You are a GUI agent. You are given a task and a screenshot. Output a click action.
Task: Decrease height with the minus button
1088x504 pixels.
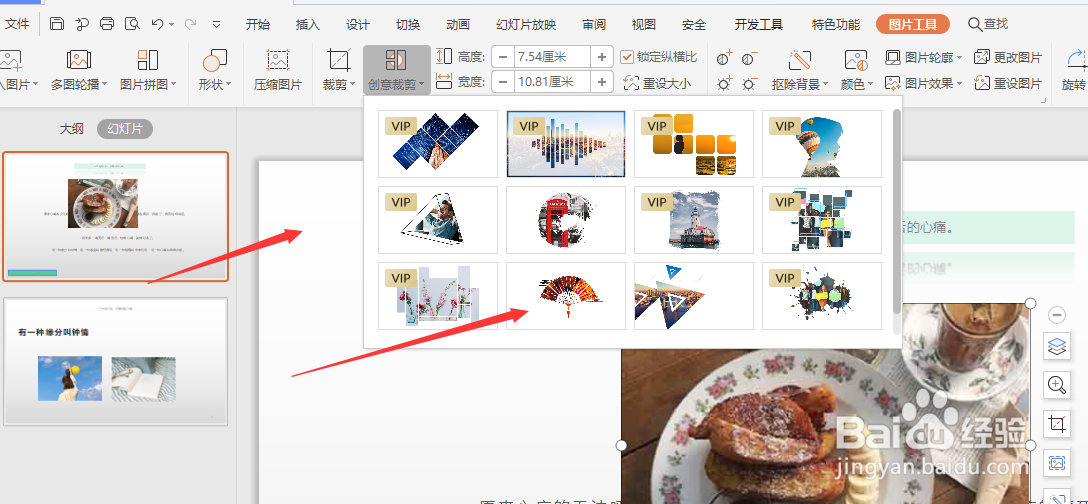[x=502, y=57]
